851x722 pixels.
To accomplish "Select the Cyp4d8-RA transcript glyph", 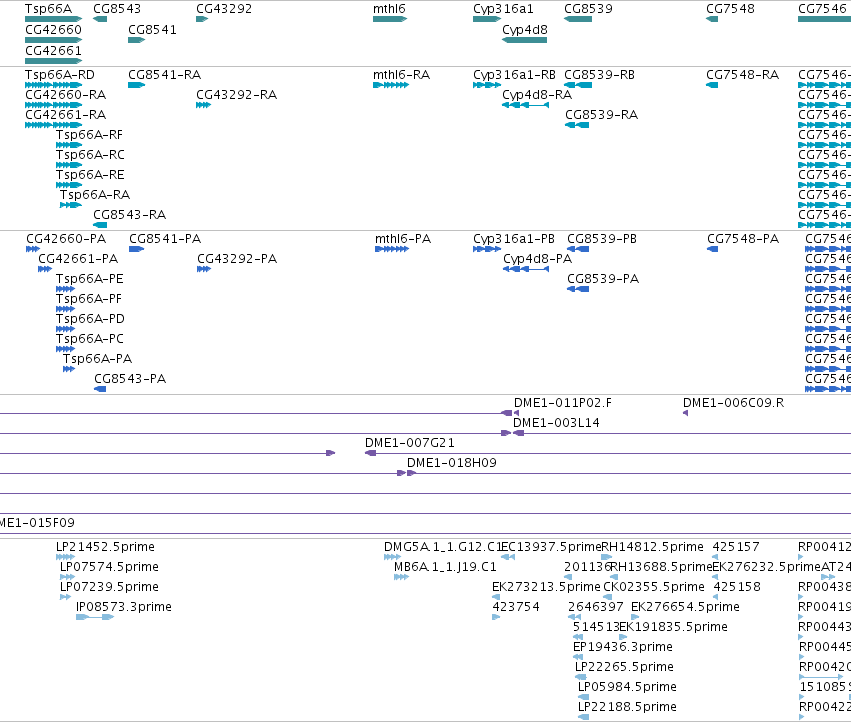I will (525, 105).
